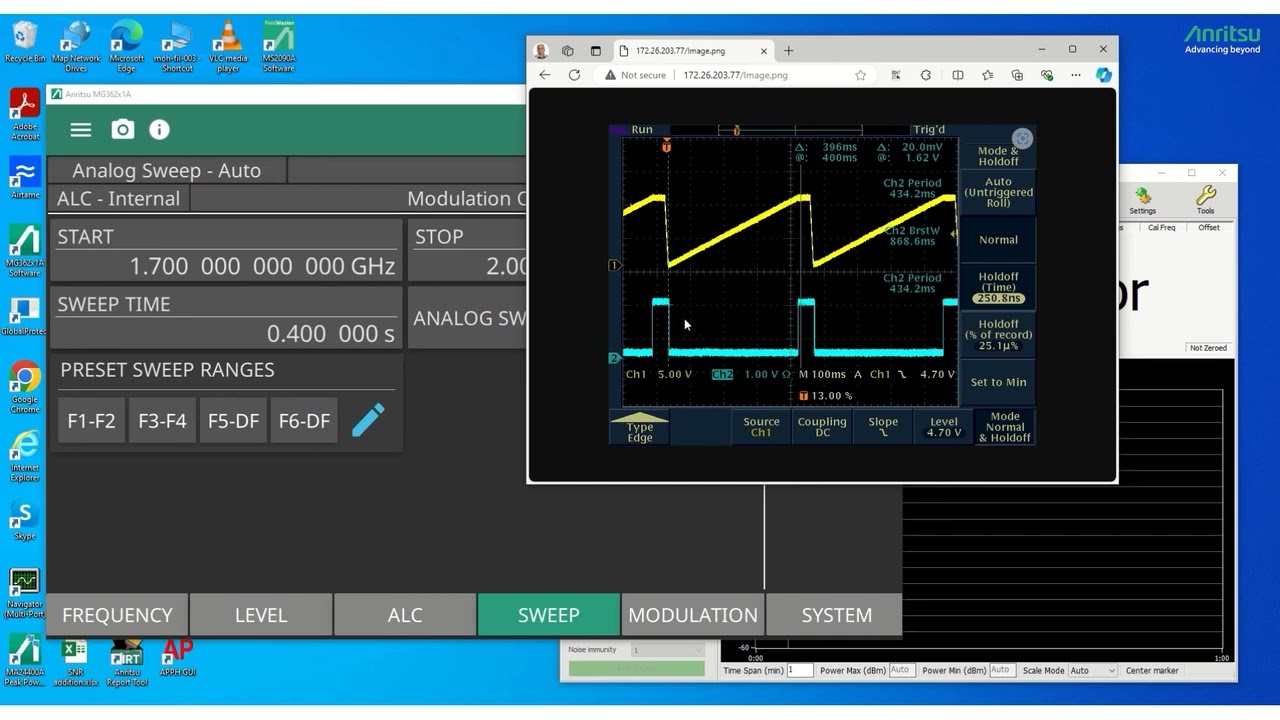Switch to the ALC tab
This screenshot has height=720, width=1280.
pyautogui.click(x=405, y=615)
